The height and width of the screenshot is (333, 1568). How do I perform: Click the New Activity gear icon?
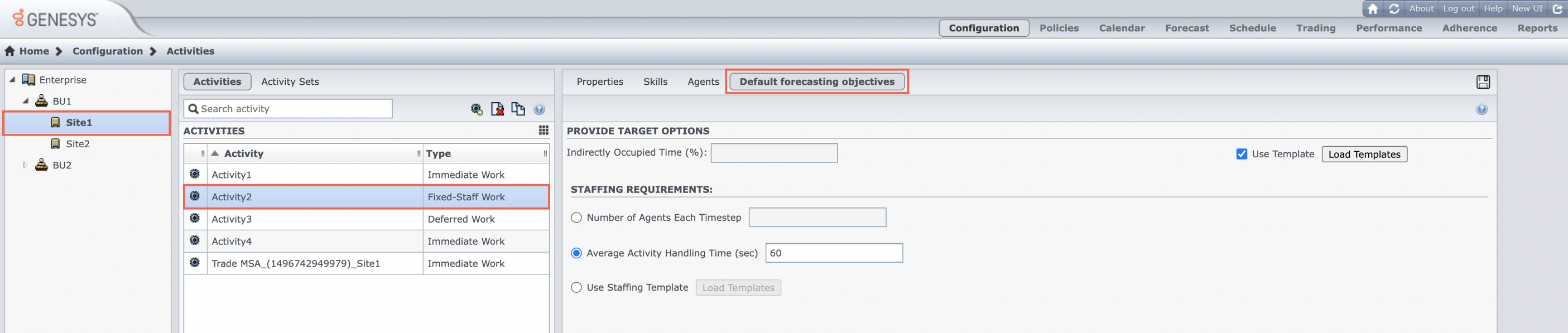pyautogui.click(x=477, y=109)
